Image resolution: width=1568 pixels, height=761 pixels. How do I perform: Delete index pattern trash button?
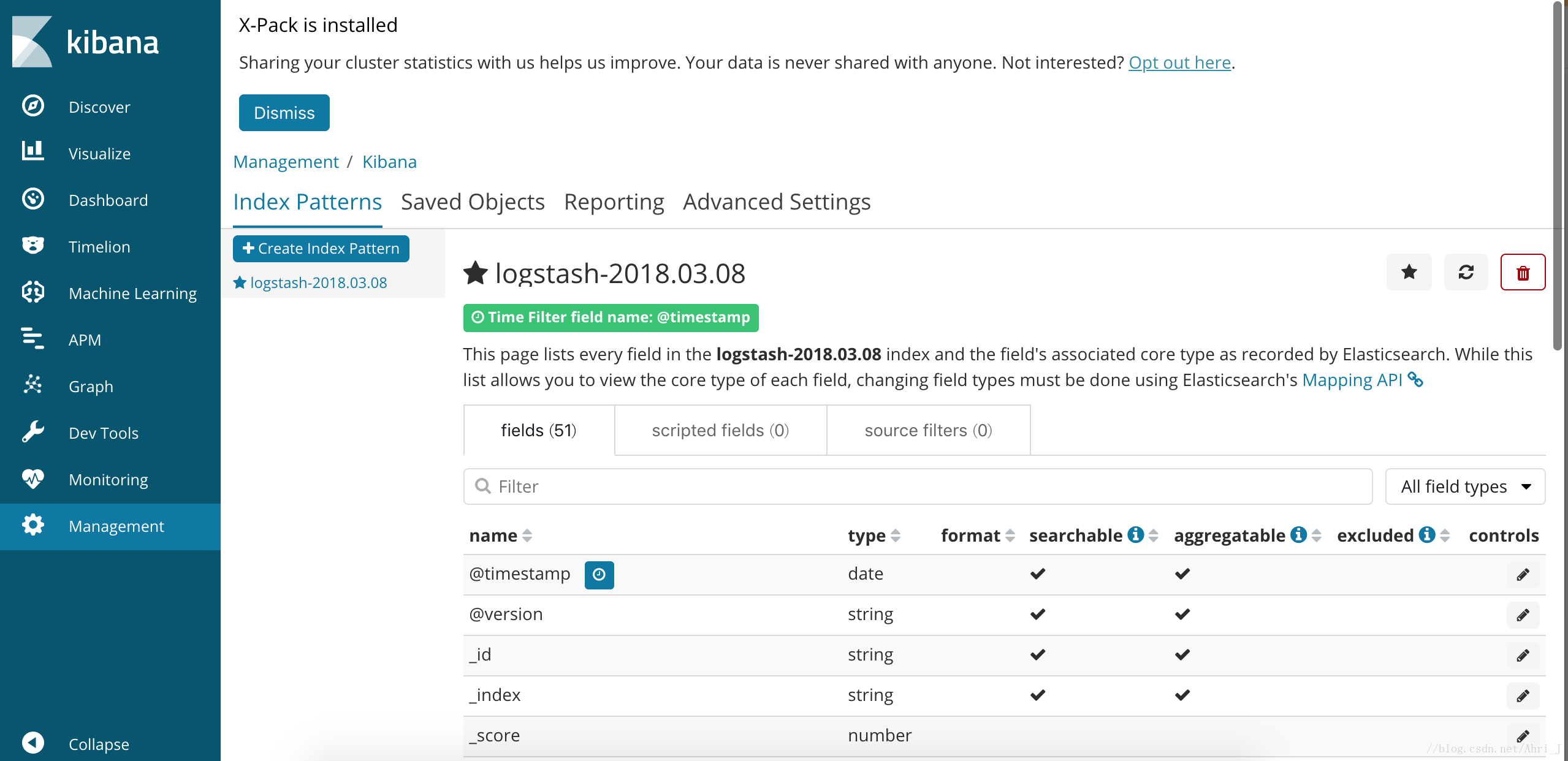point(1523,272)
